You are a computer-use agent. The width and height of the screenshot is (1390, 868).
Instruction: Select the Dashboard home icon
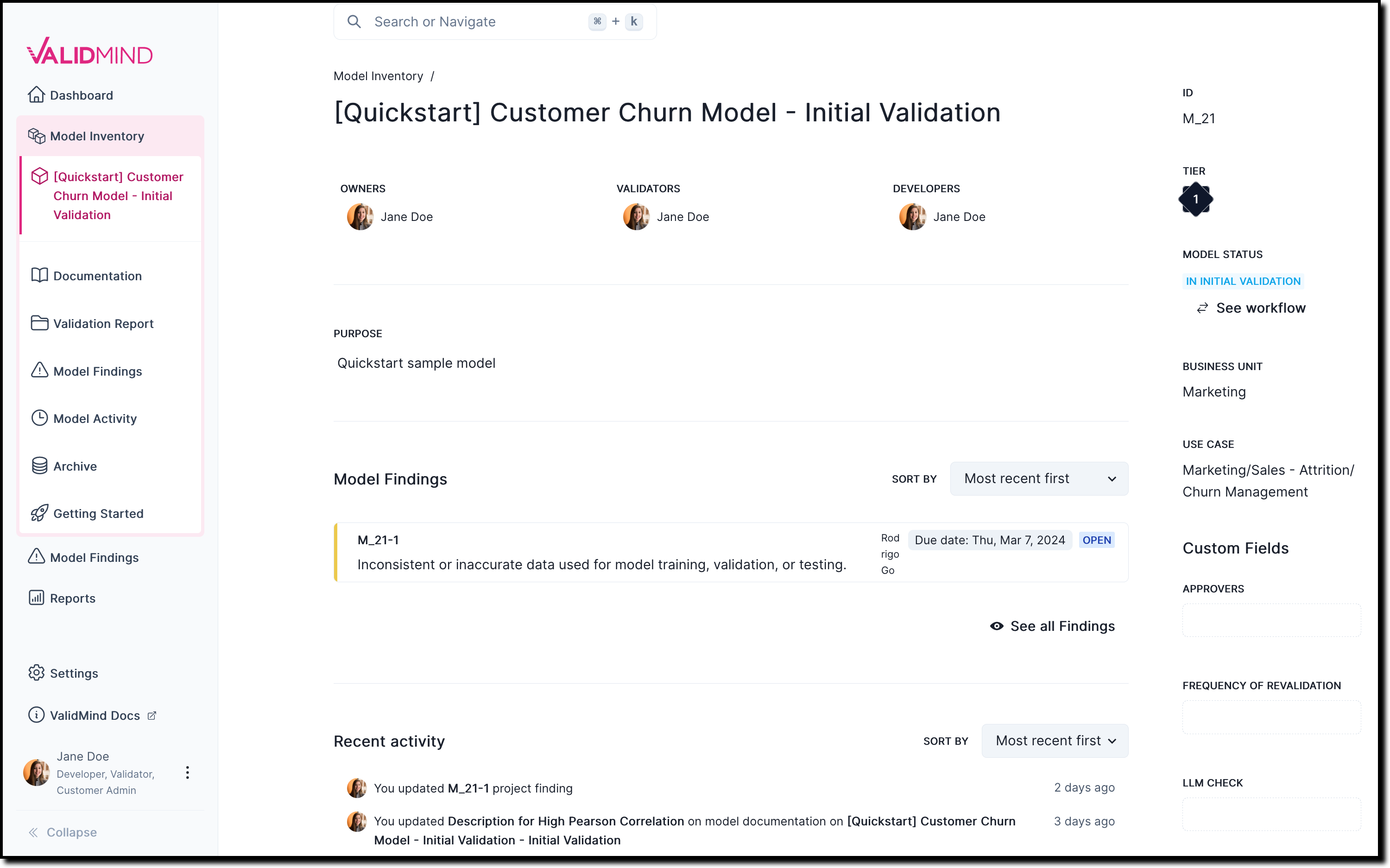(37, 94)
